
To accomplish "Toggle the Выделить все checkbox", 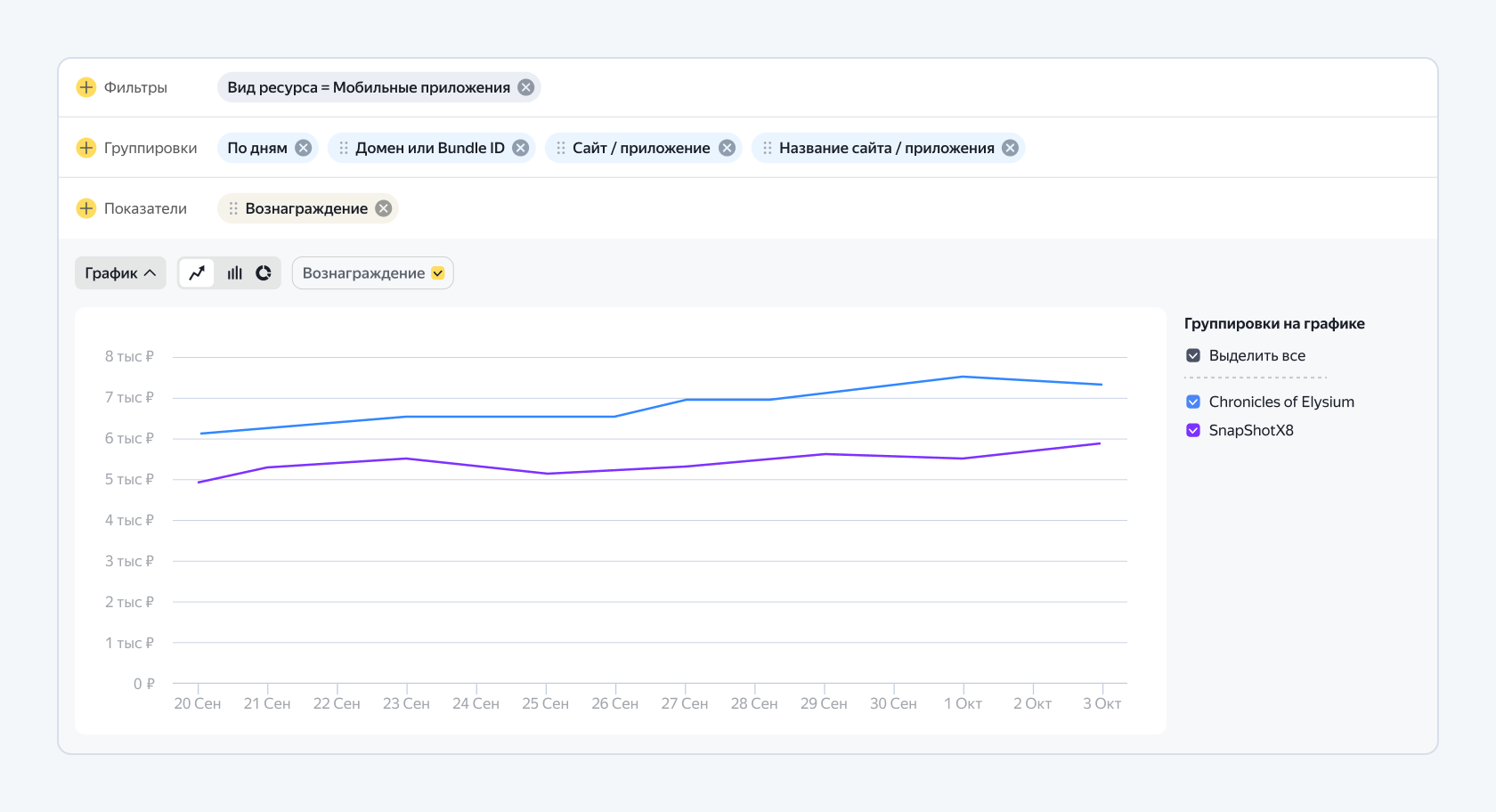I will pyautogui.click(x=1193, y=355).
